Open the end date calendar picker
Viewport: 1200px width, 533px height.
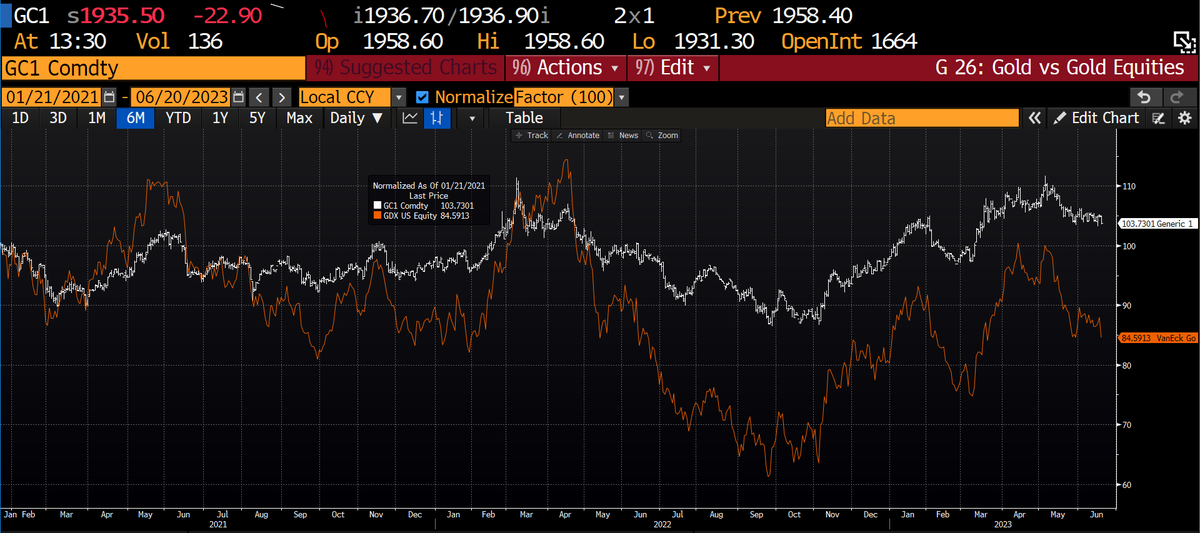(238, 98)
